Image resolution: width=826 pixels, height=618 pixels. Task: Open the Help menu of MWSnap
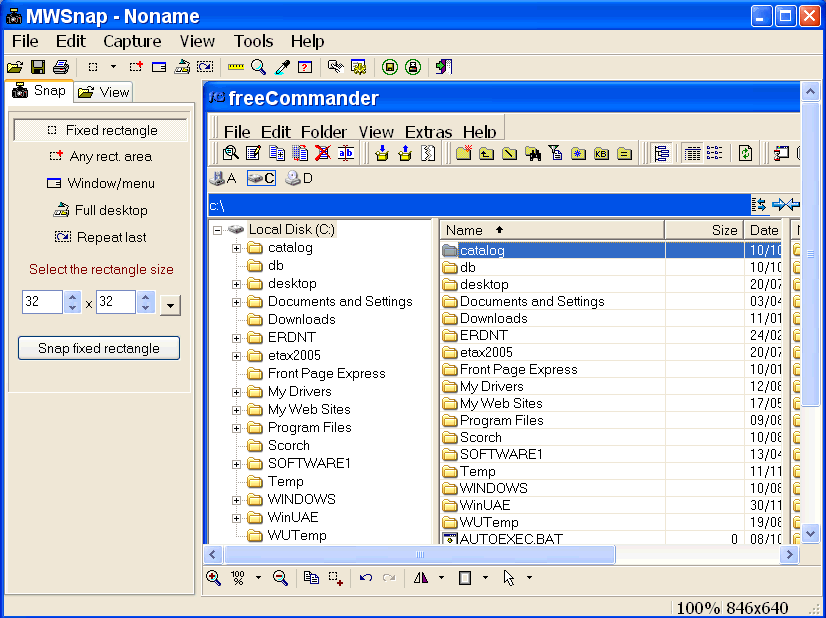point(307,41)
